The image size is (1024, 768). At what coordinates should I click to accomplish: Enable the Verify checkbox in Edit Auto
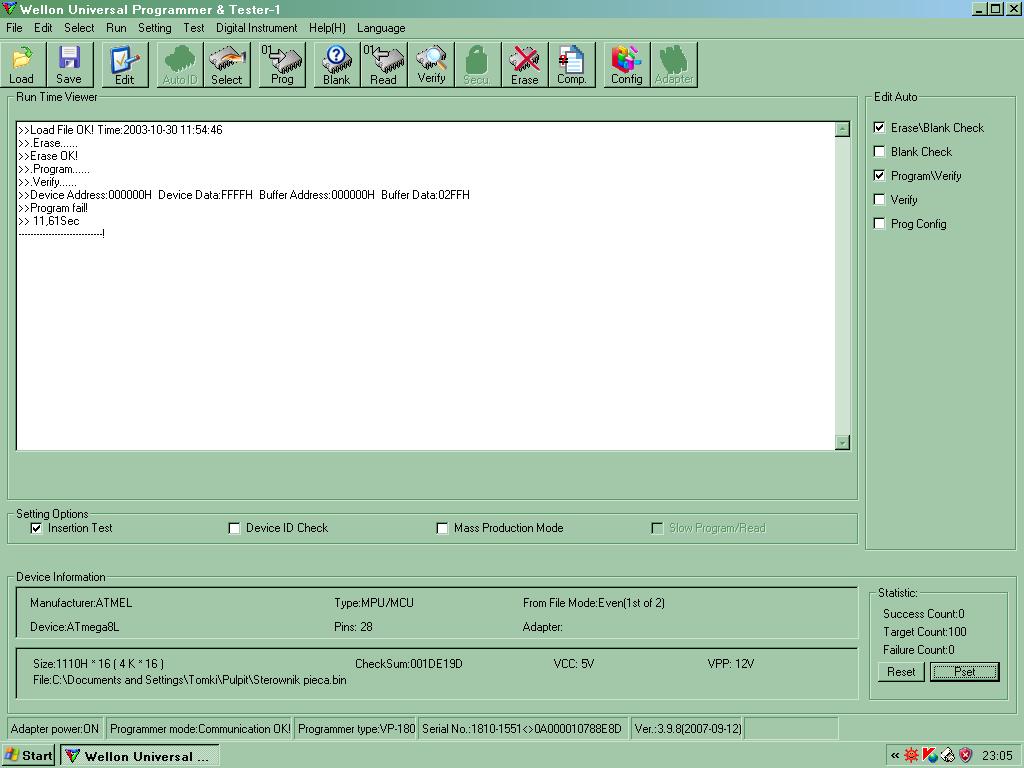pos(880,200)
